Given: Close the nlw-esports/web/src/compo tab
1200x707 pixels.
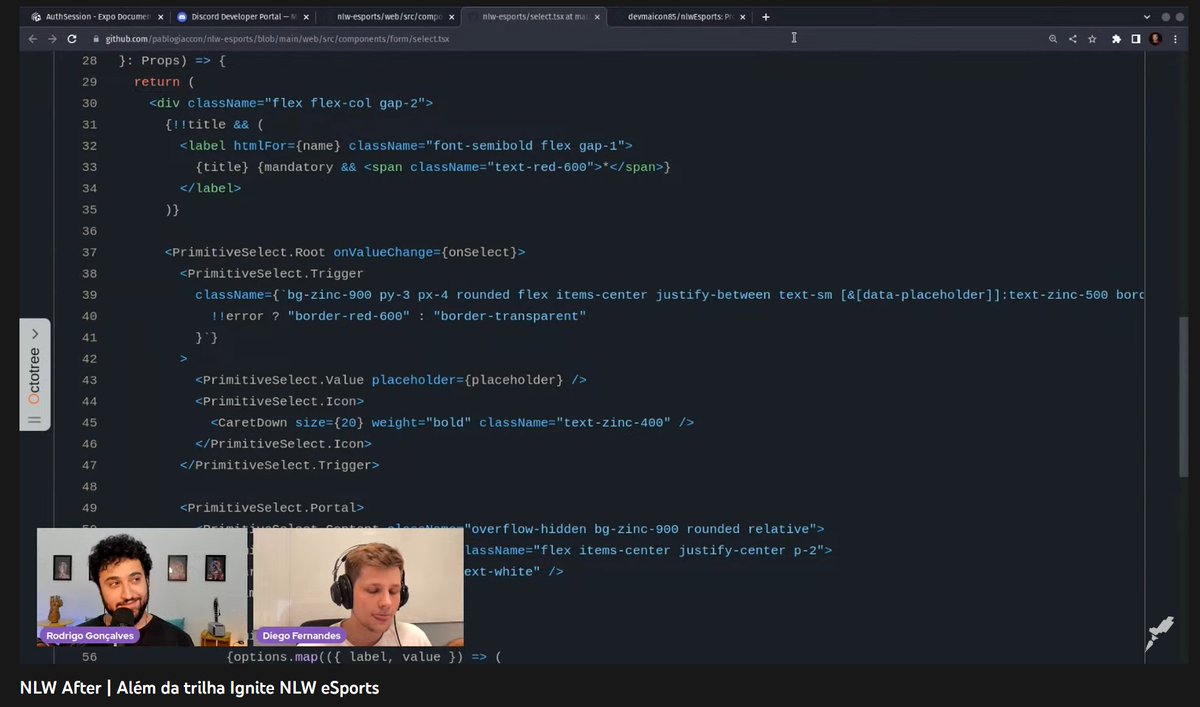Looking at the screenshot, I should tap(451, 17).
